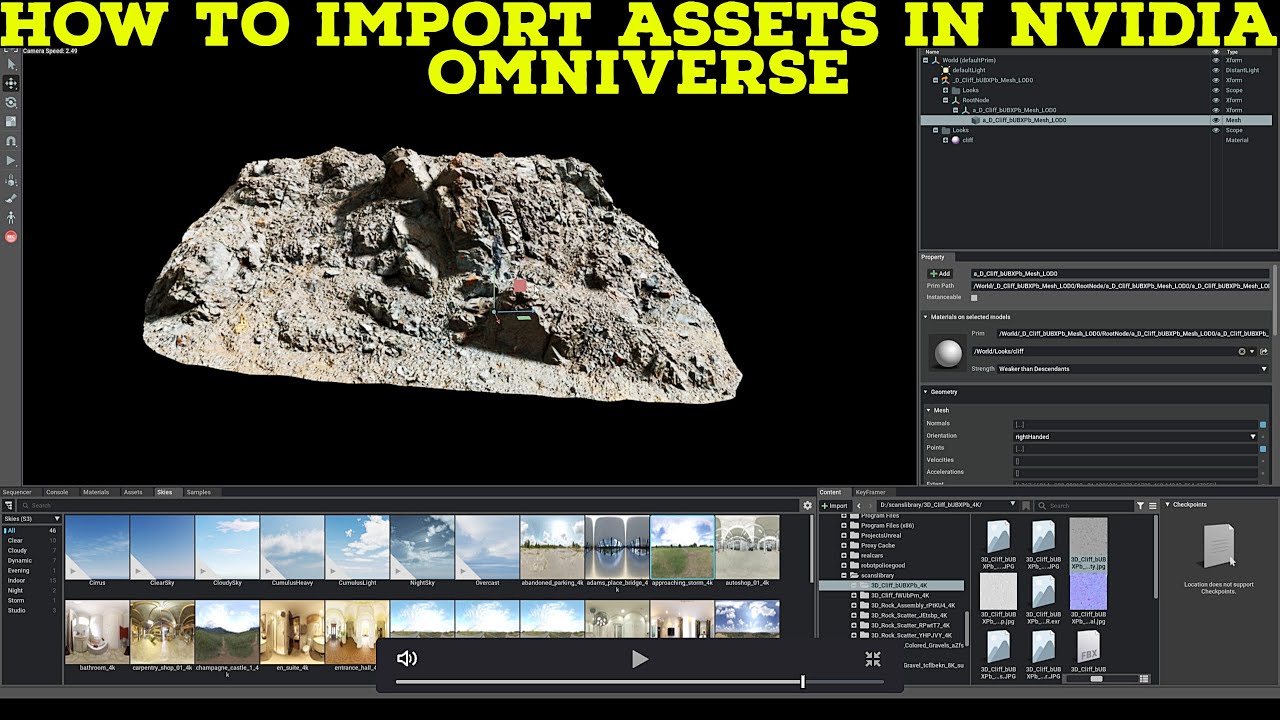Image resolution: width=1280 pixels, height=720 pixels.
Task: Open the Skies (53) category dropdown
Action: click(32, 519)
